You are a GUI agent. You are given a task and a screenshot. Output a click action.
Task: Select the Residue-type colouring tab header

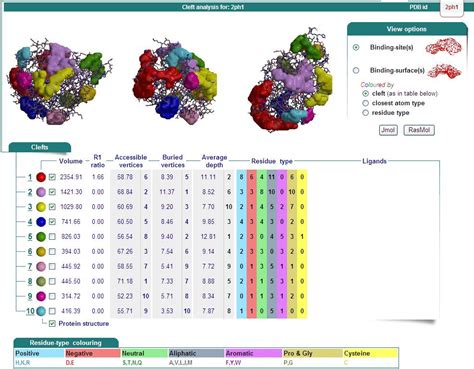(x=66, y=343)
